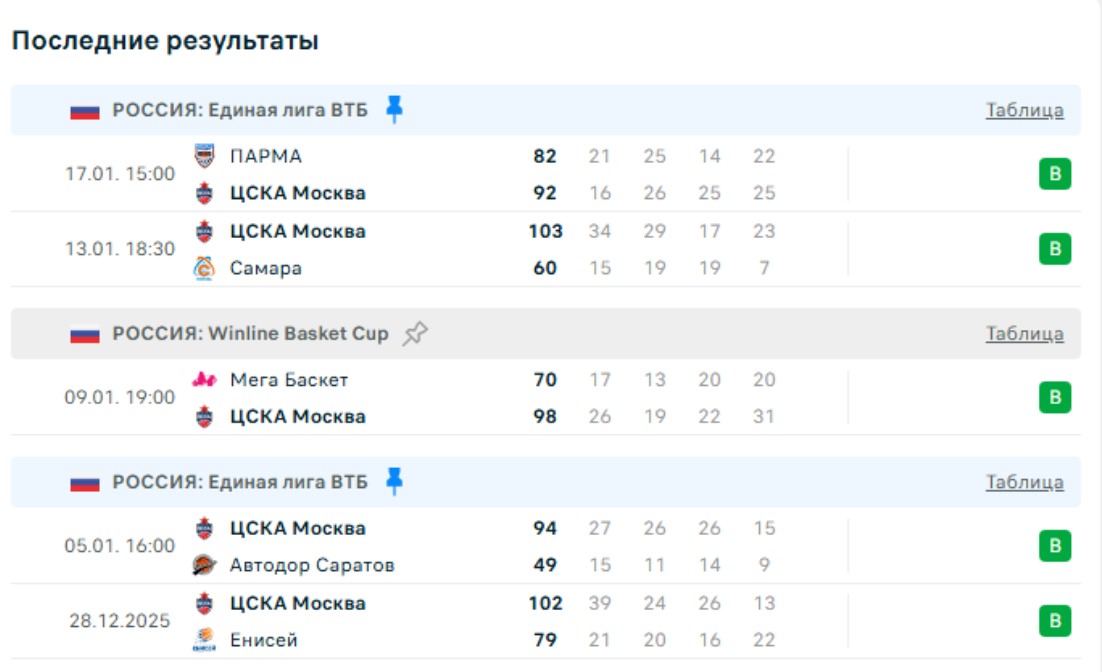1102x672 pixels.
Task: Open the Мега Баскет vs ЦСКА match row
Action: pyautogui.click(x=450, y=398)
